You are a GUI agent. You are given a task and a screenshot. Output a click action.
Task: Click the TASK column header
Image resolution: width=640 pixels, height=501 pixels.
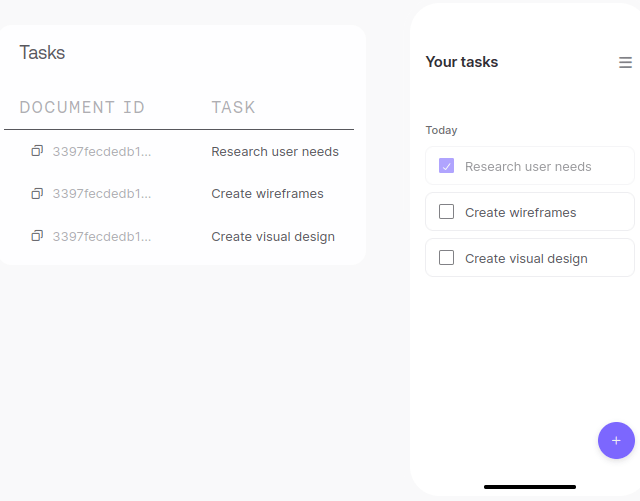coord(233,107)
